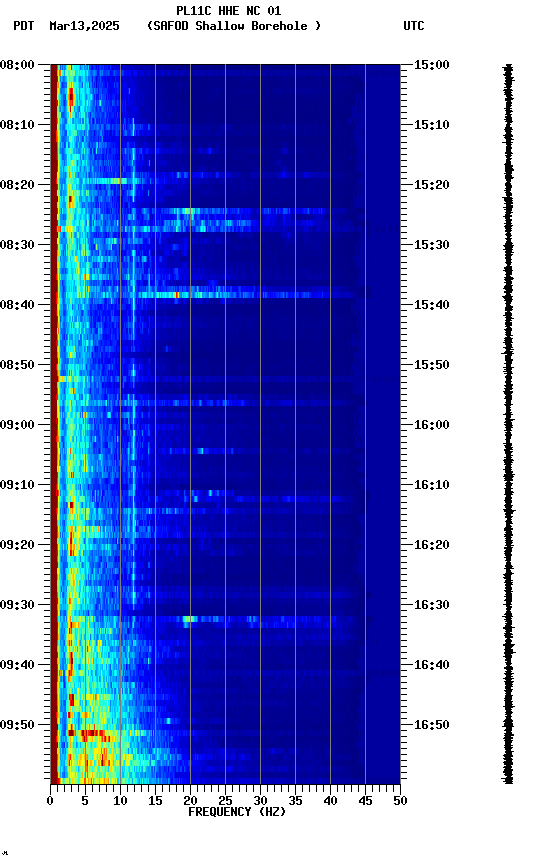
Task: Click the 16:50 UTC time label
Action: click(431, 725)
